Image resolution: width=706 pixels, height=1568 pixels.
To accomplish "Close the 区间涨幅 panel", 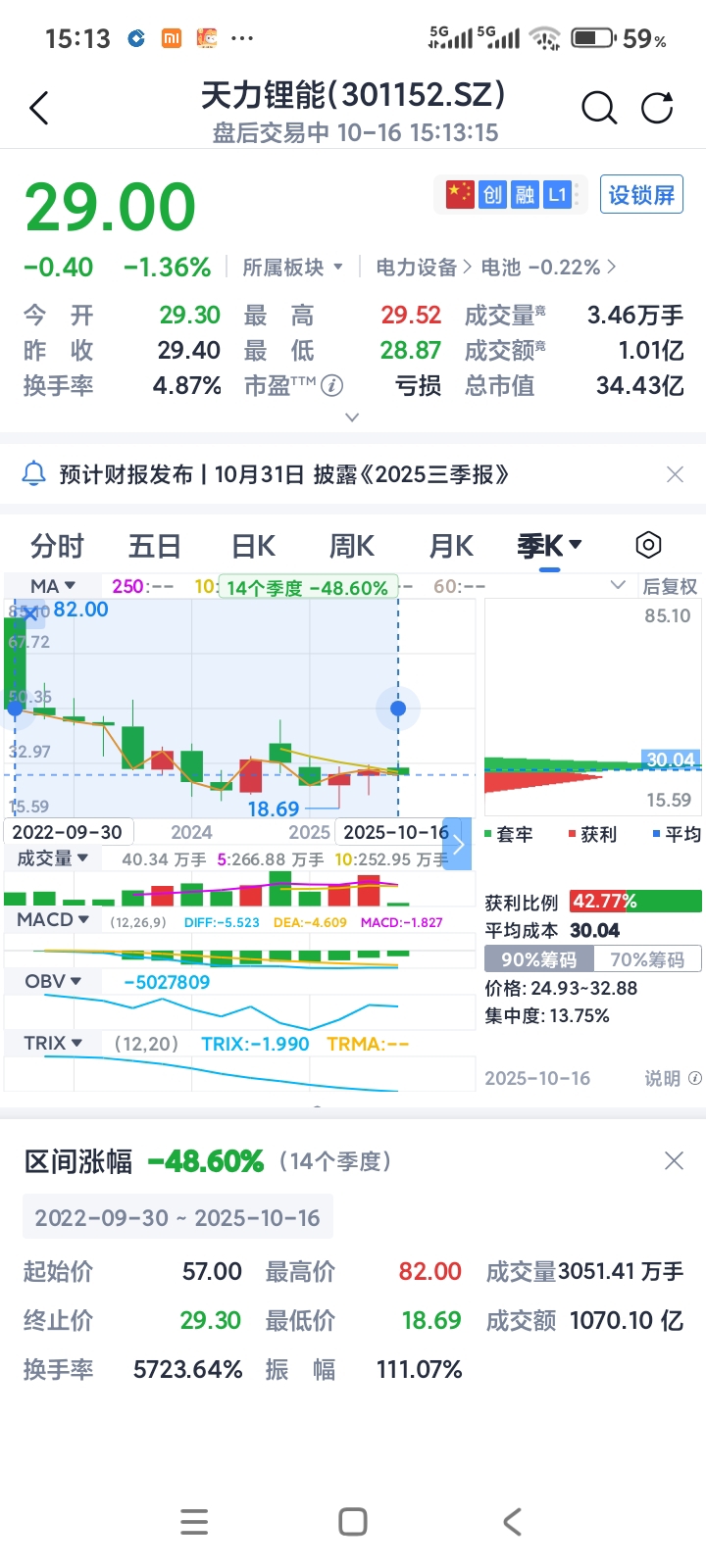I will [x=674, y=1160].
